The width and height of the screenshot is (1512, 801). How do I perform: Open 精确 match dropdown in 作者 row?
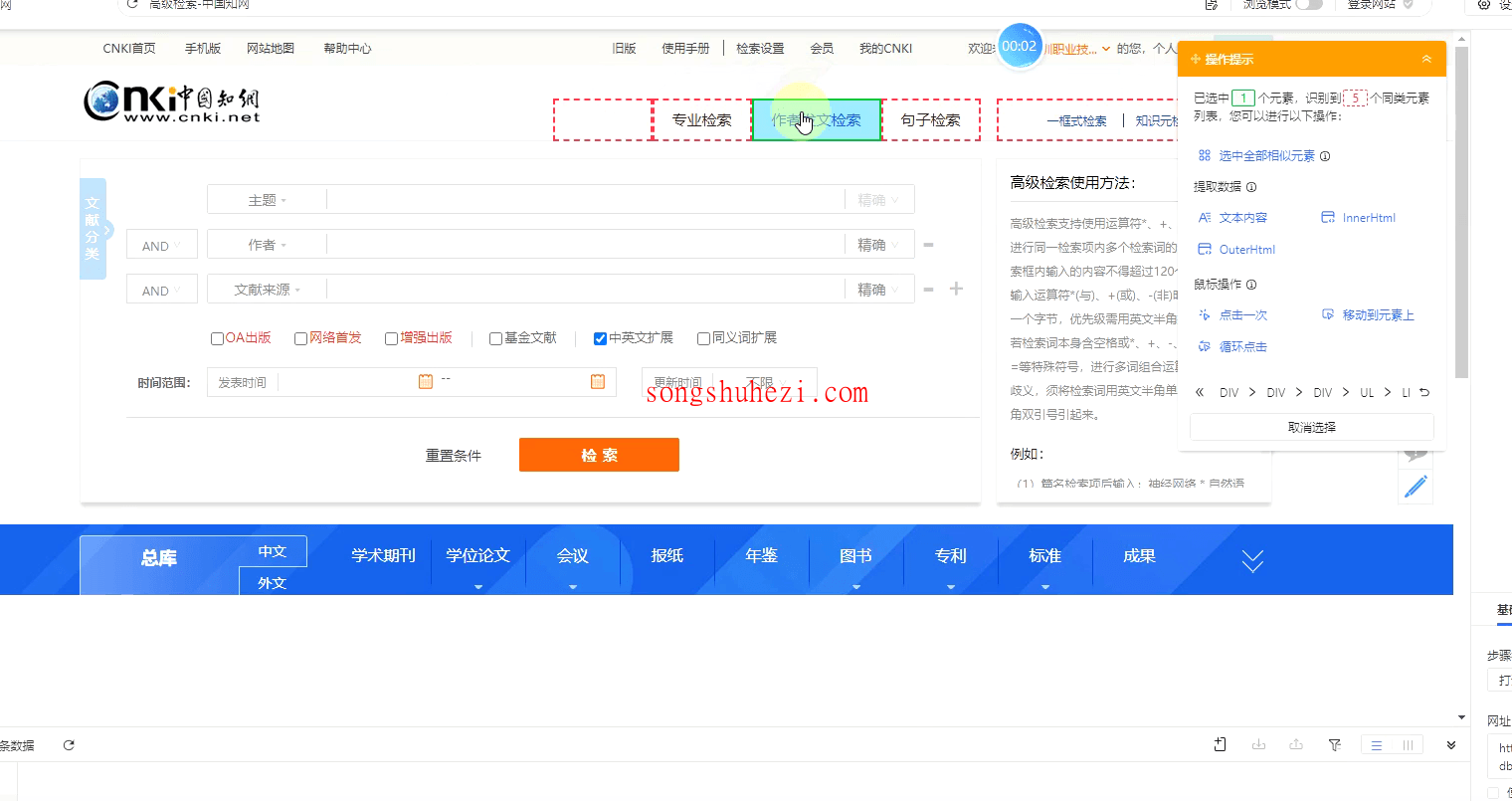tap(878, 245)
